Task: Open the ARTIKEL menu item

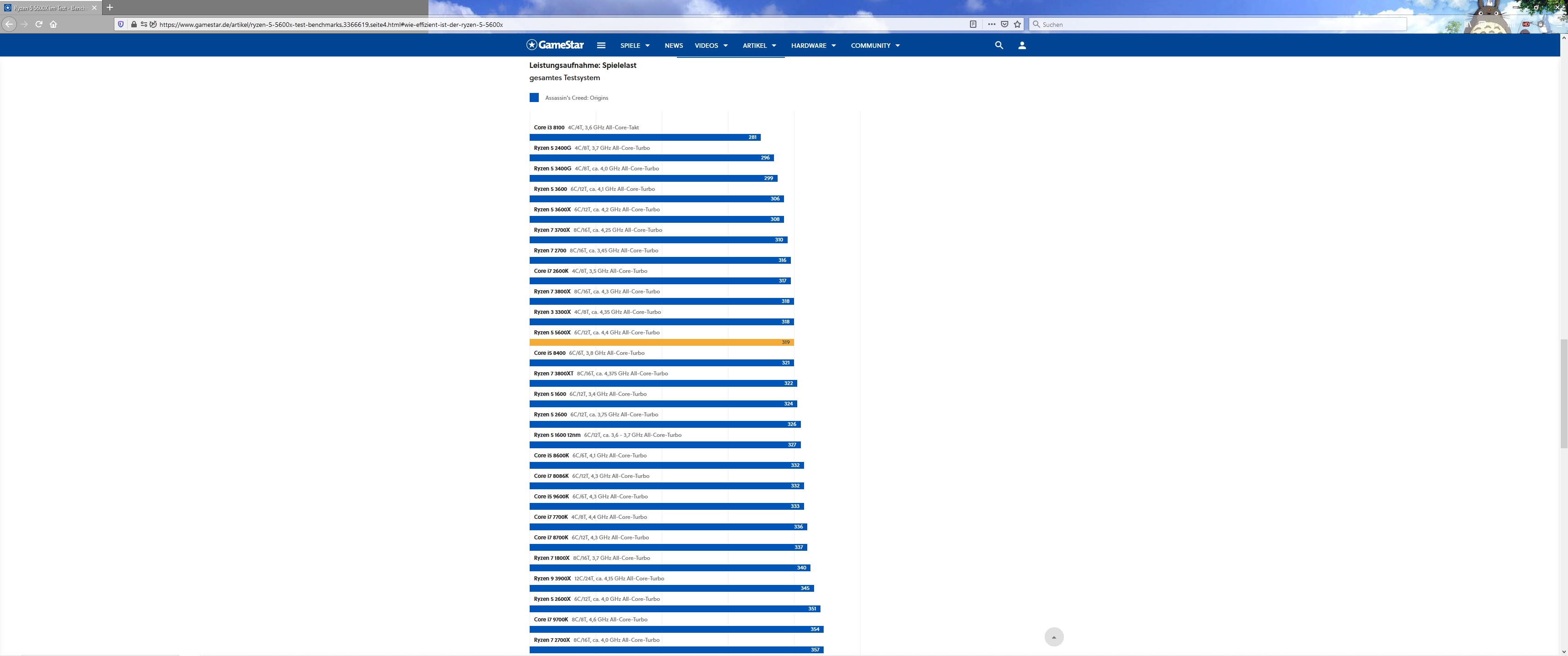Action: click(x=758, y=46)
